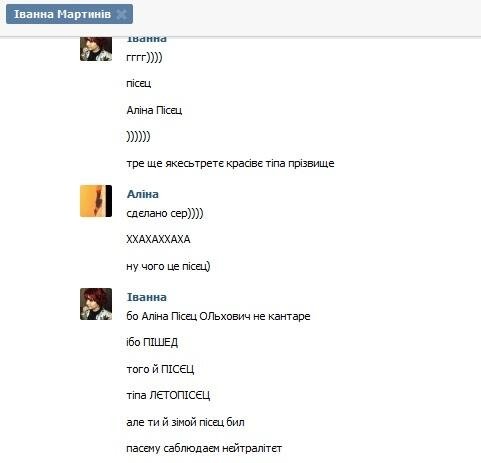Open Іванна's avatar beside the Ольхович message
The width and height of the screenshot is (481, 463).
(96, 304)
